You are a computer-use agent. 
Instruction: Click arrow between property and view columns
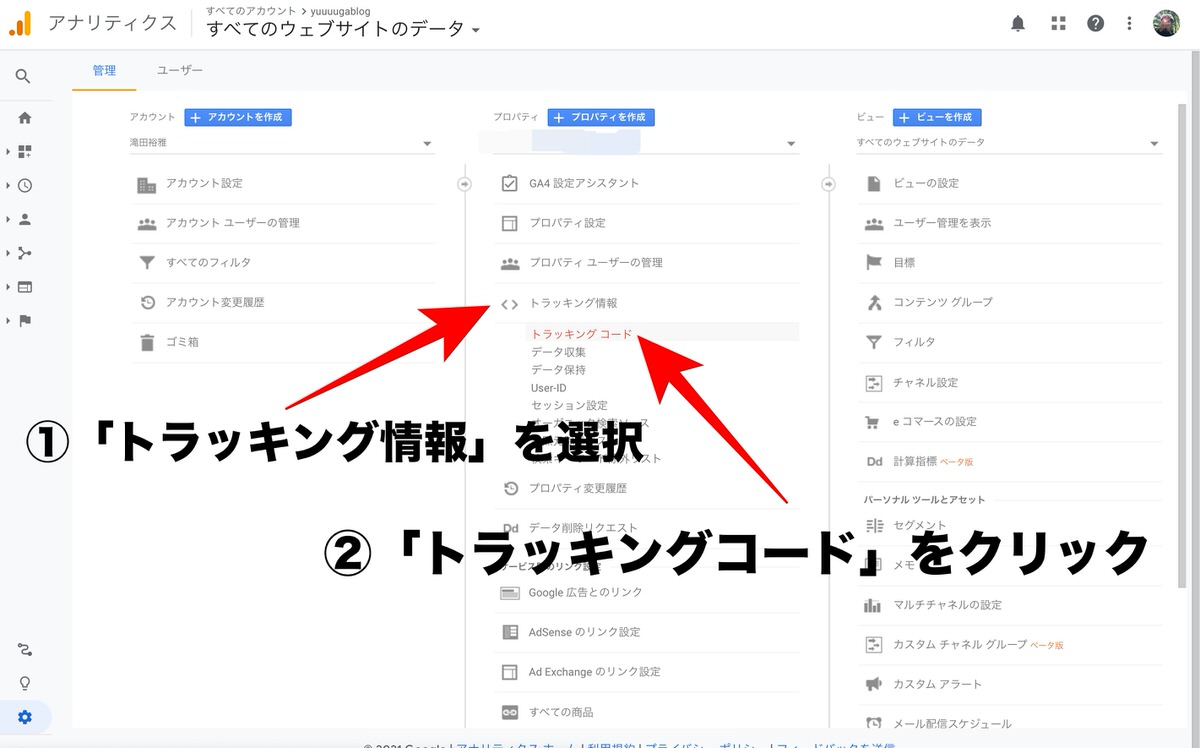click(828, 184)
